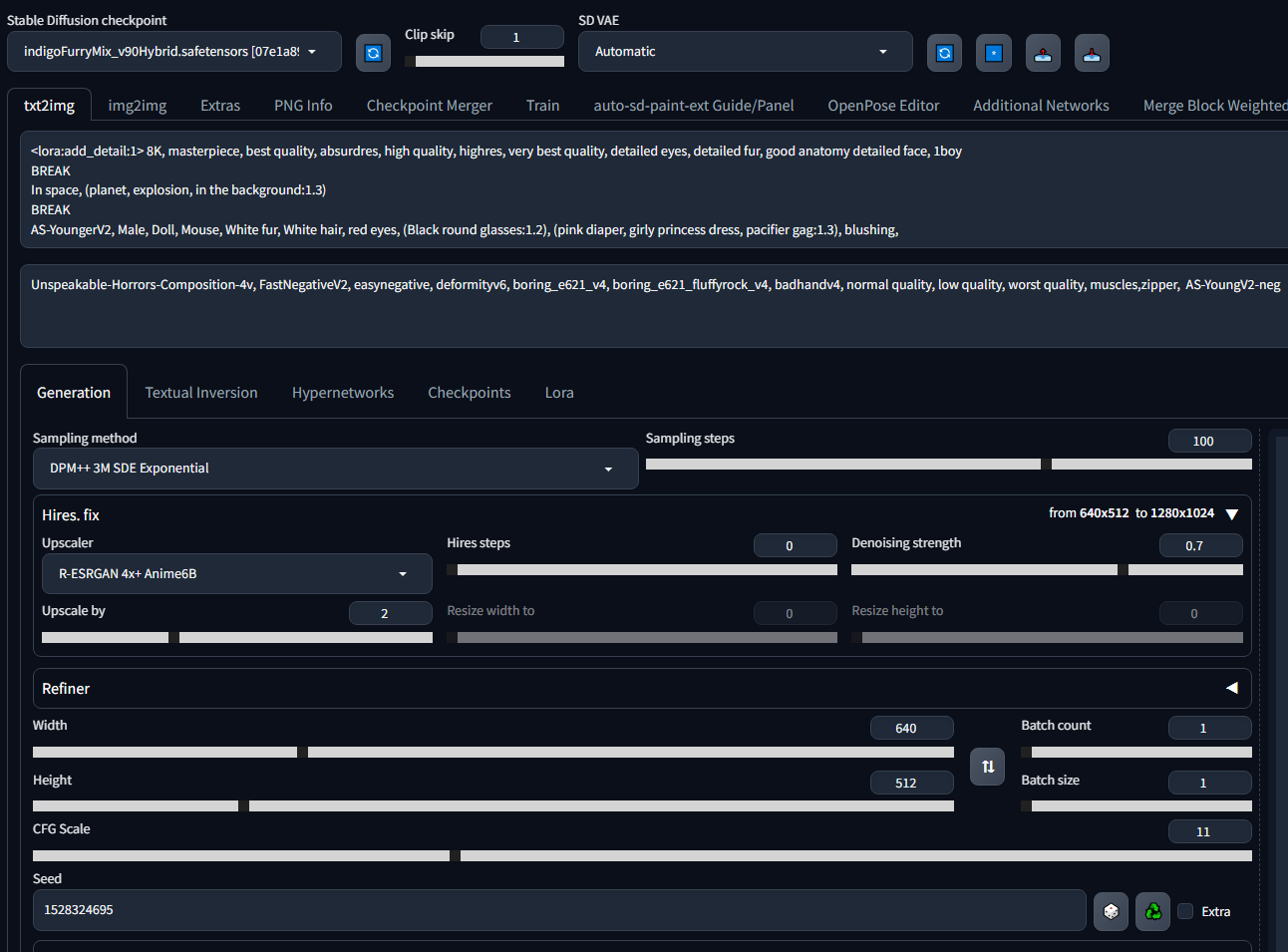The width and height of the screenshot is (1288, 952).
Task: Open the Lora sub-tab
Action: point(558,393)
